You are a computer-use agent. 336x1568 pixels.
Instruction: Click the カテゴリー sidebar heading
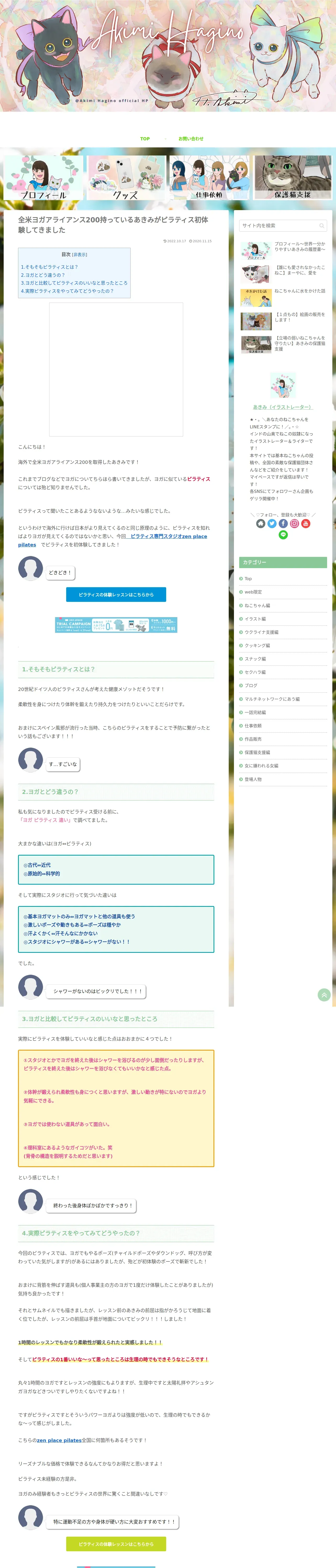(x=283, y=562)
